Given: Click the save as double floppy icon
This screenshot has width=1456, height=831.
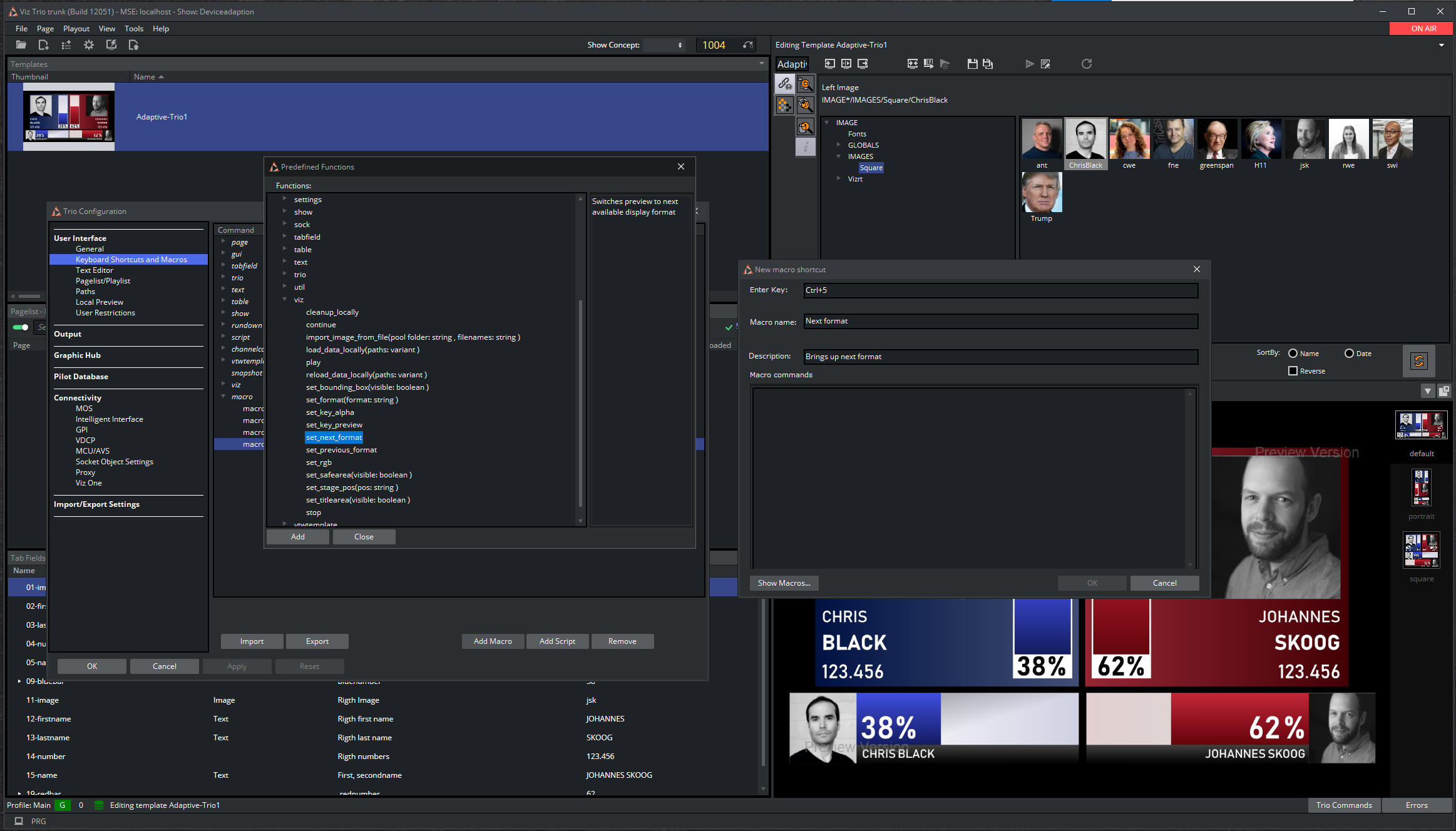Looking at the screenshot, I should point(988,63).
